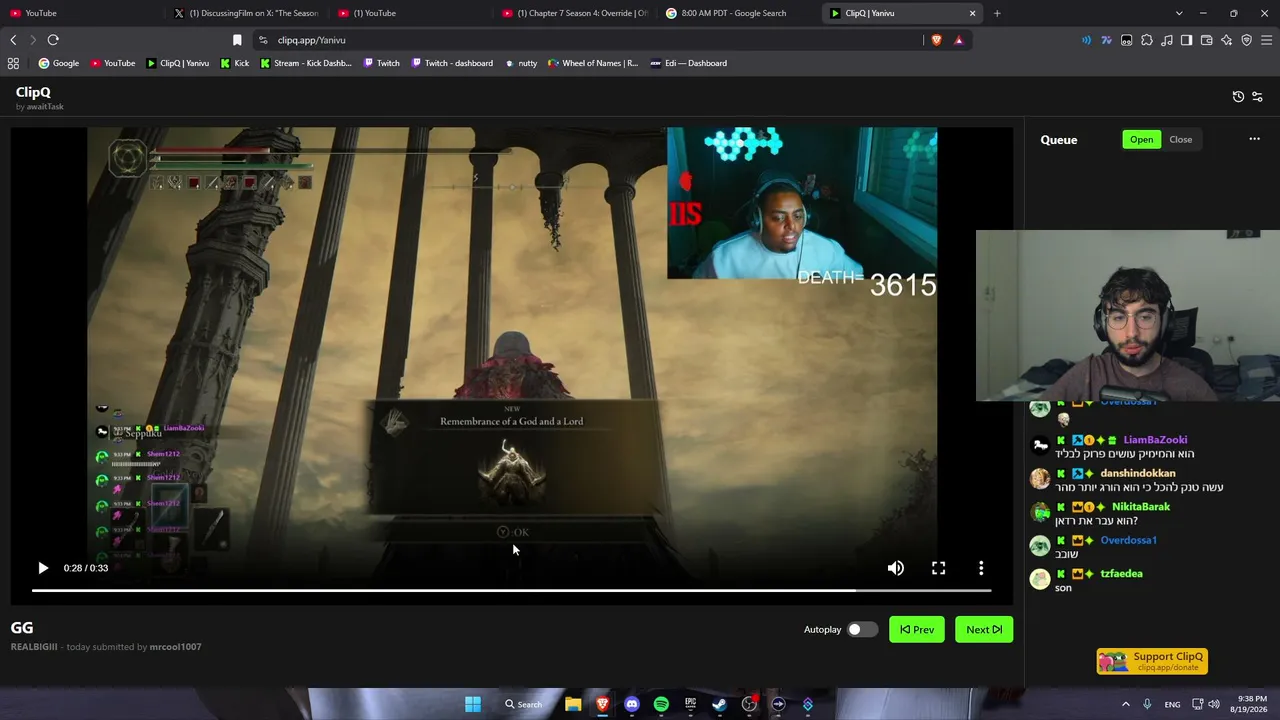
Task: Open the Stream - Kick Dashboard bookmark
Action: 306,63
